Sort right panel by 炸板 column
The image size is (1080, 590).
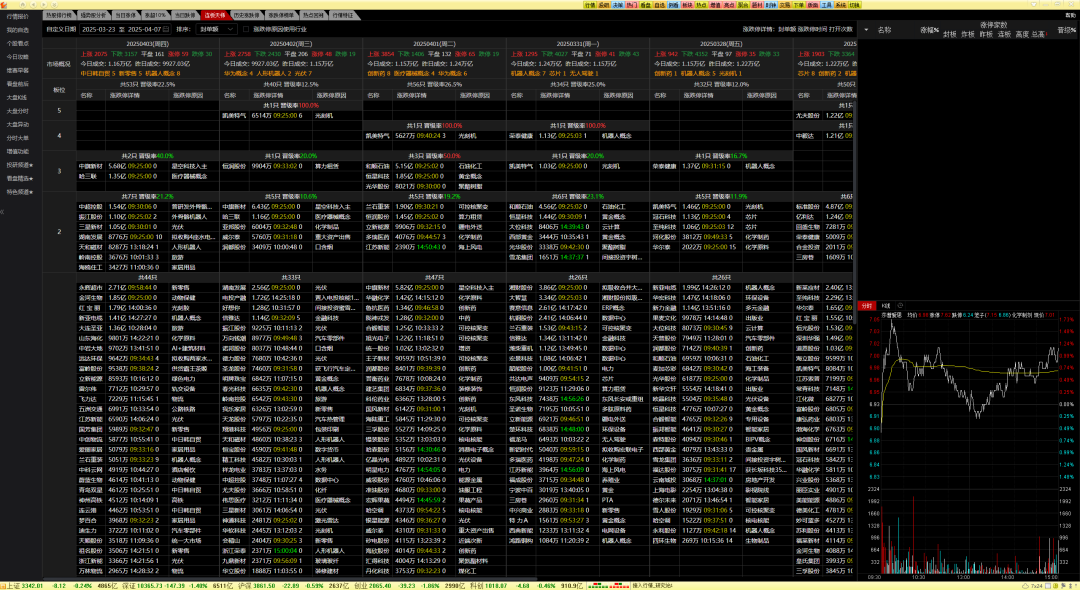[968, 34]
